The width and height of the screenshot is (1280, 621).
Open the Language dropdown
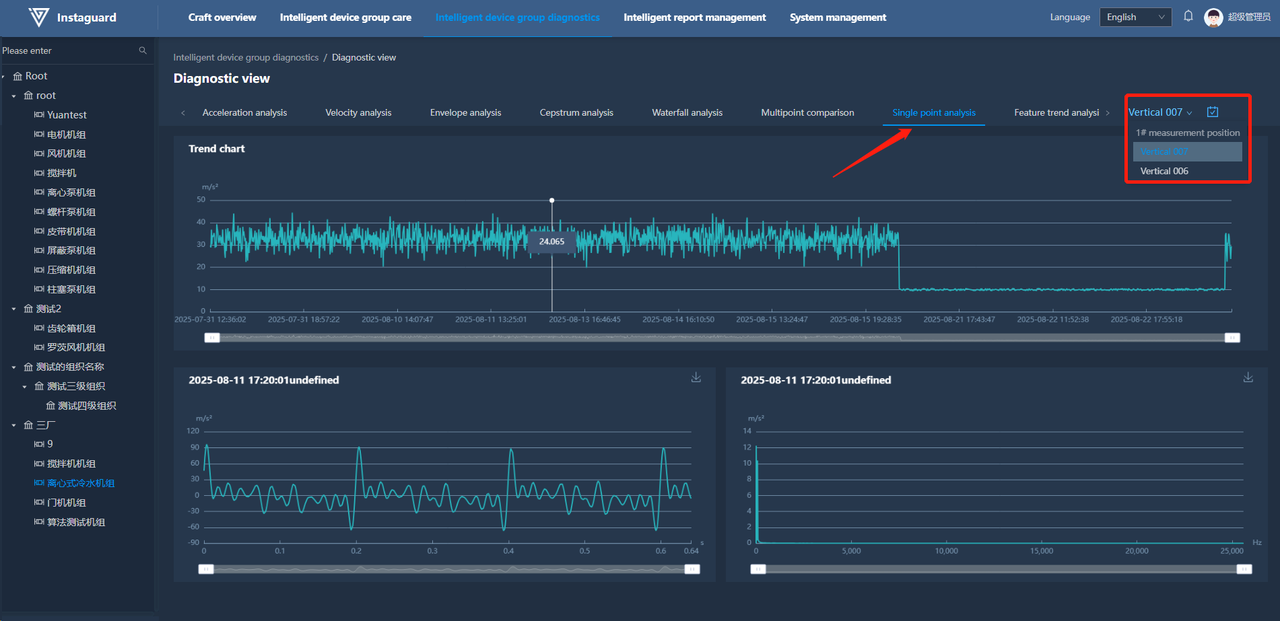coord(1135,17)
